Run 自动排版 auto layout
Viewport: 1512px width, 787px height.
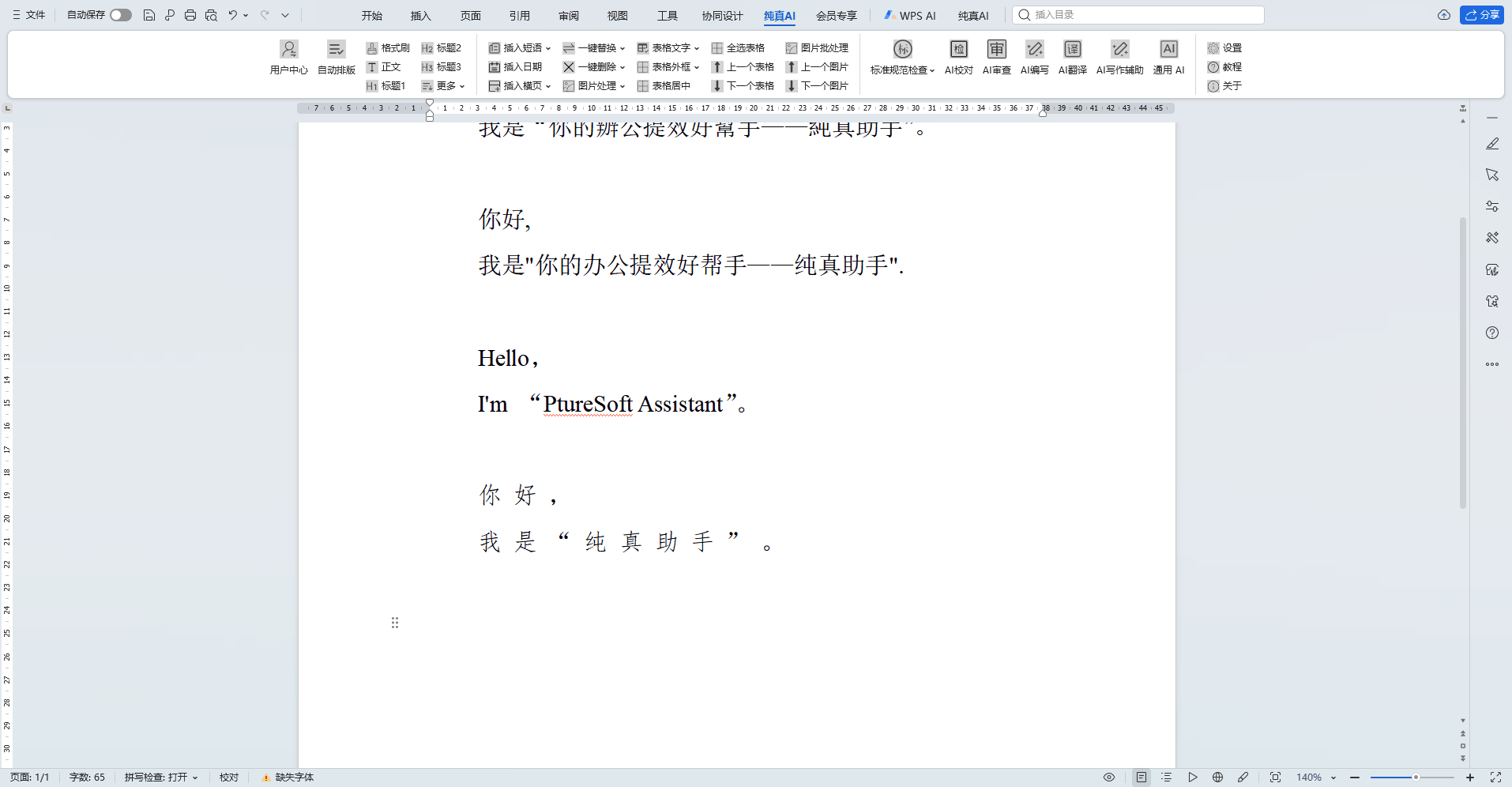(337, 58)
